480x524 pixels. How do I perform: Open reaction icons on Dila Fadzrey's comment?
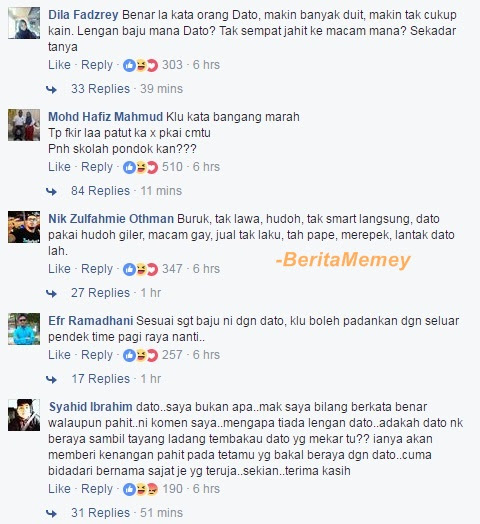click(140, 65)
